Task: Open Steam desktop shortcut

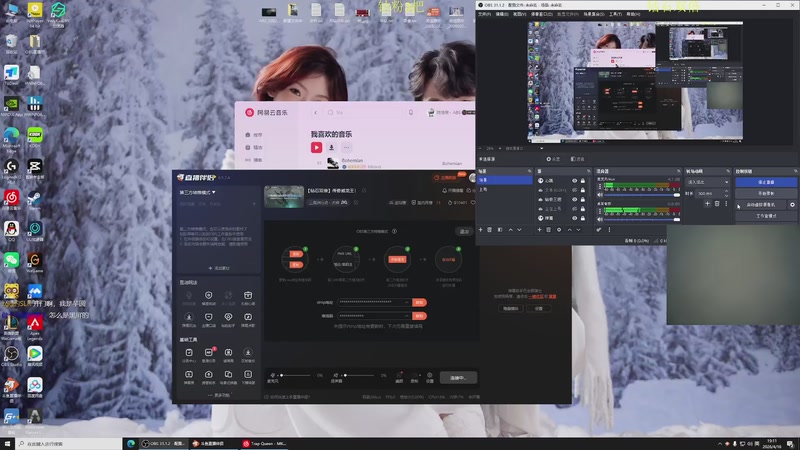Action: (35, 199)
